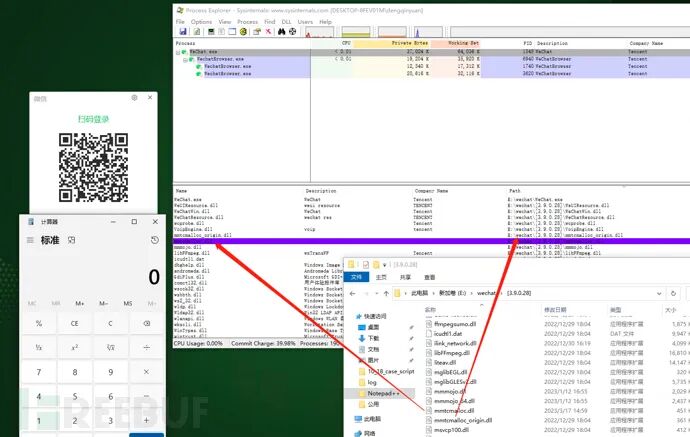Open calculator history clock icon
The height and width of the screenshot is (437, 690).
[x=154, y=240]
